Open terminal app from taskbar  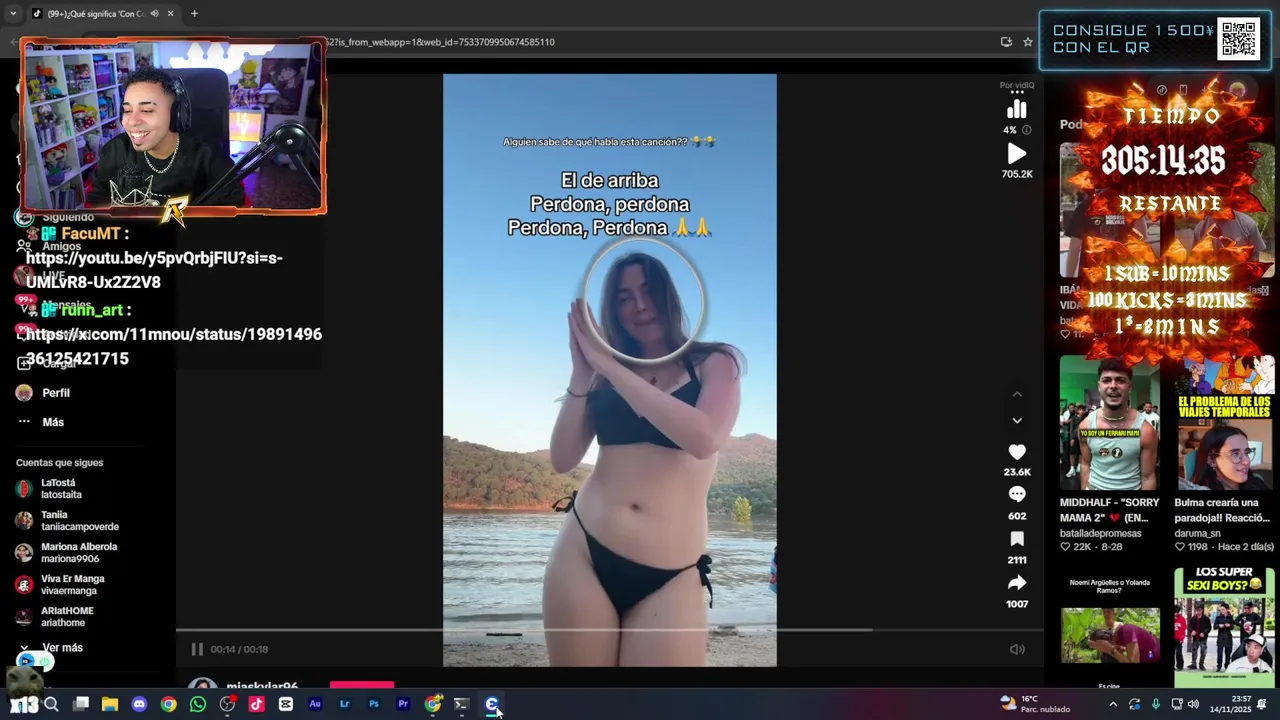[461, 704]
